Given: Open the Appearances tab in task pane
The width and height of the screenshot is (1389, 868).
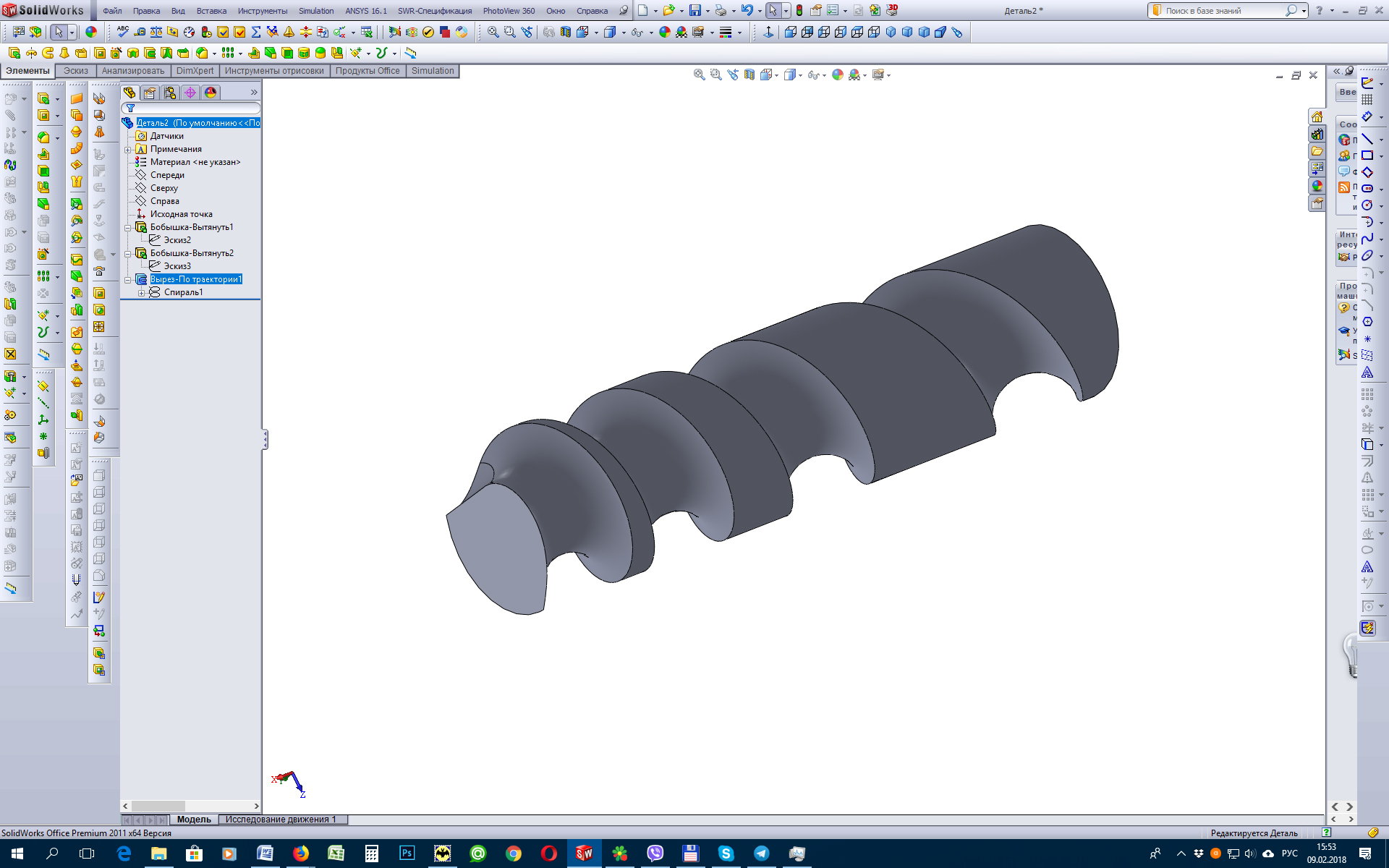Looking at the screenshot, I should [1317, 186].
